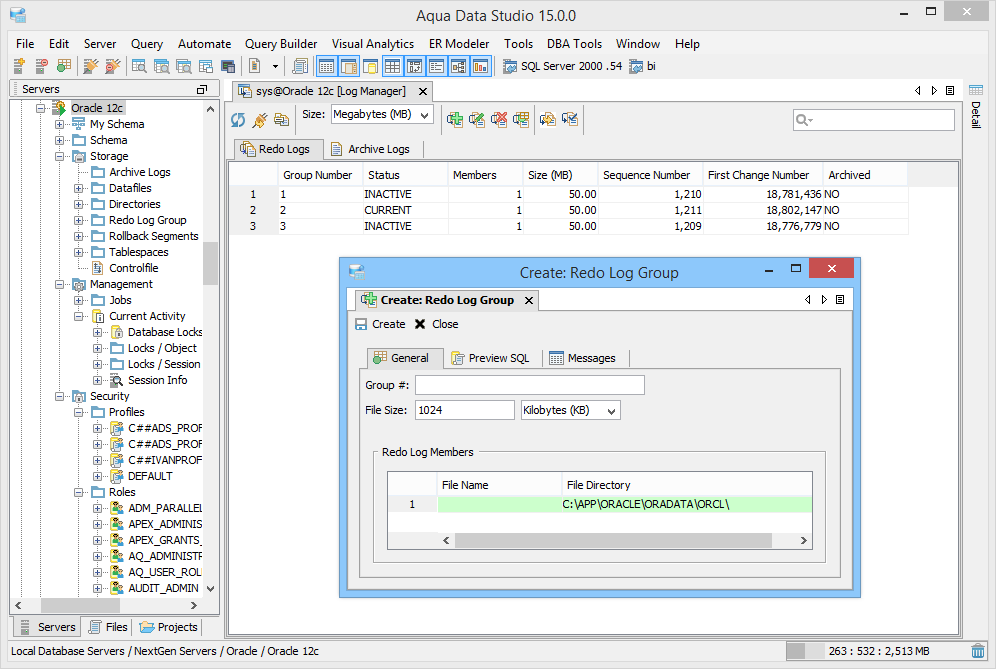Screen dimensions: 996x669
Task: Switch to the Preview SQL tab
Action: (x=490, y=358)
